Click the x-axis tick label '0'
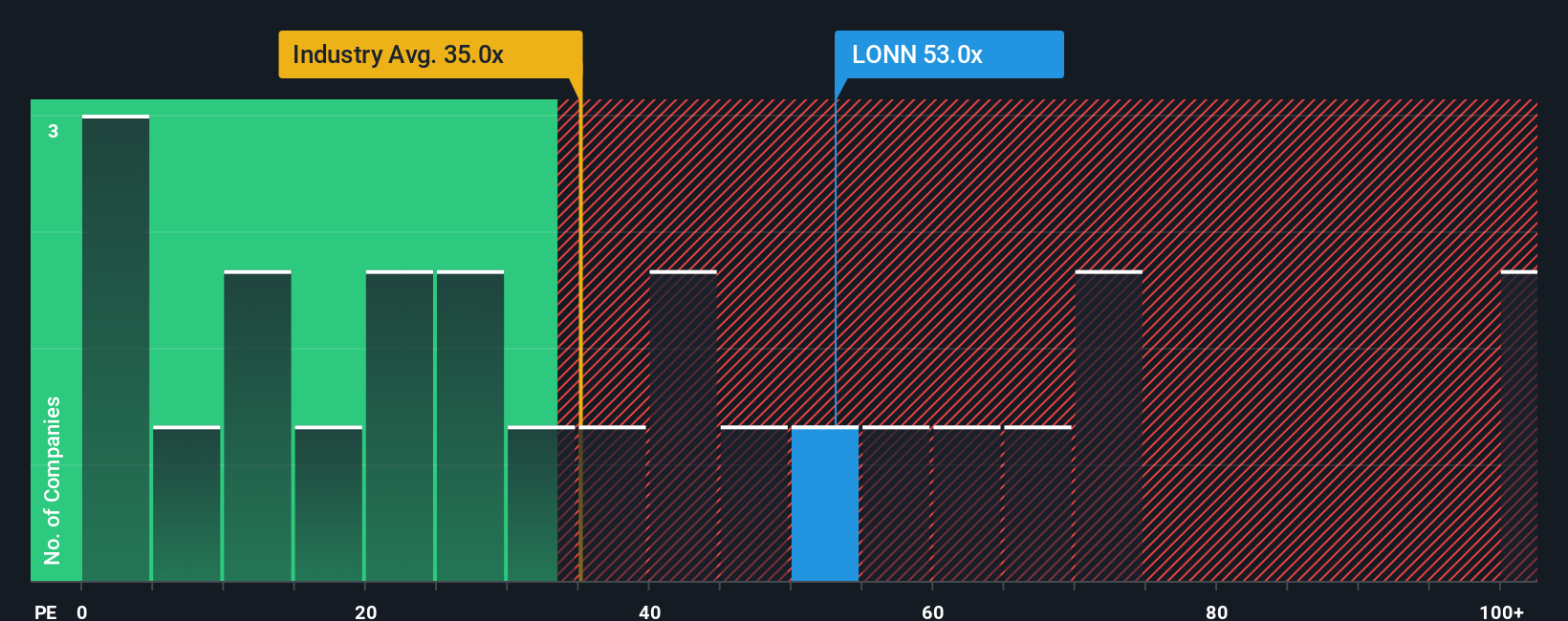Viewport: 1568px width, 621px height. click(82, 611)
